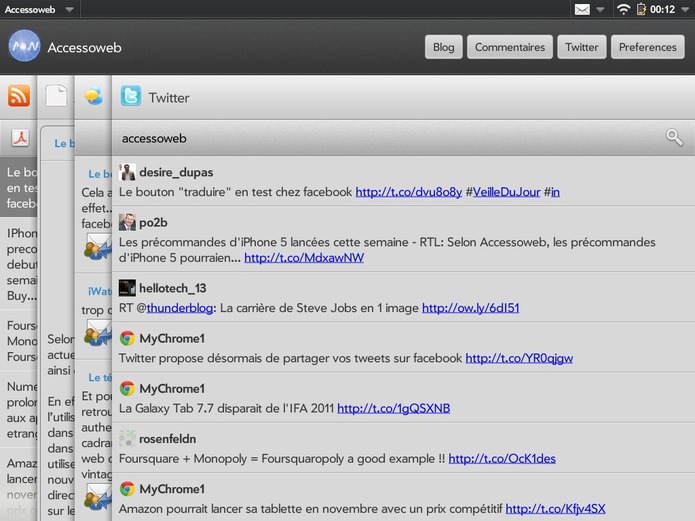
Task: Open MyChrome1 avatar on the Amazon tablet tweet
Action: (x=127, y=489)
